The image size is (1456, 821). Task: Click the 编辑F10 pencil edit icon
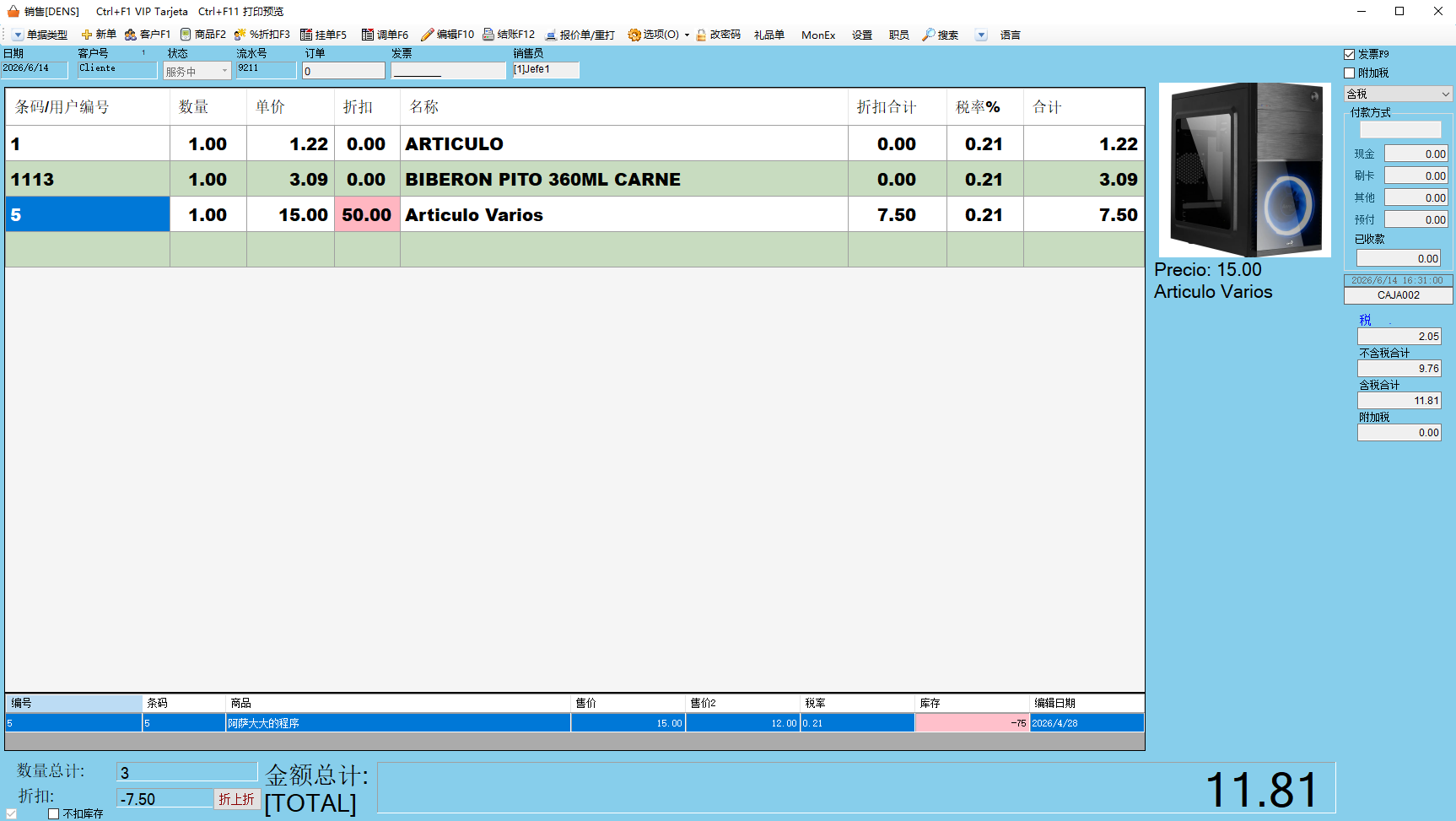point(427,35)
